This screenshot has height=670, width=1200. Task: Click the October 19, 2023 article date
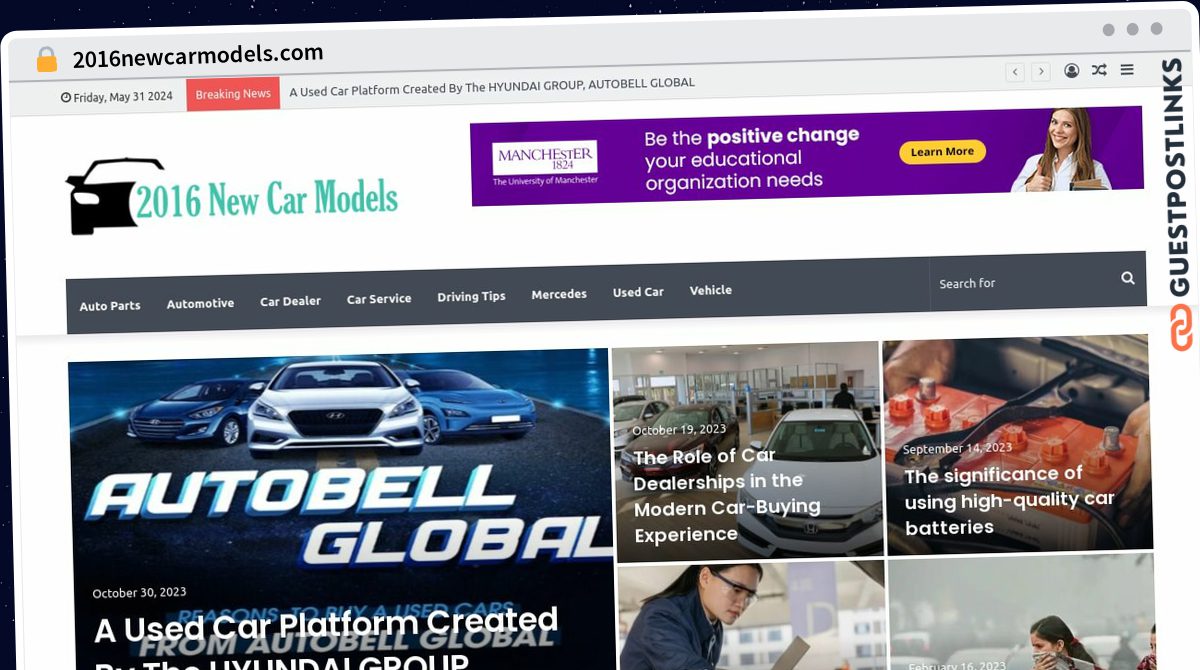click(x=679, y=430)
